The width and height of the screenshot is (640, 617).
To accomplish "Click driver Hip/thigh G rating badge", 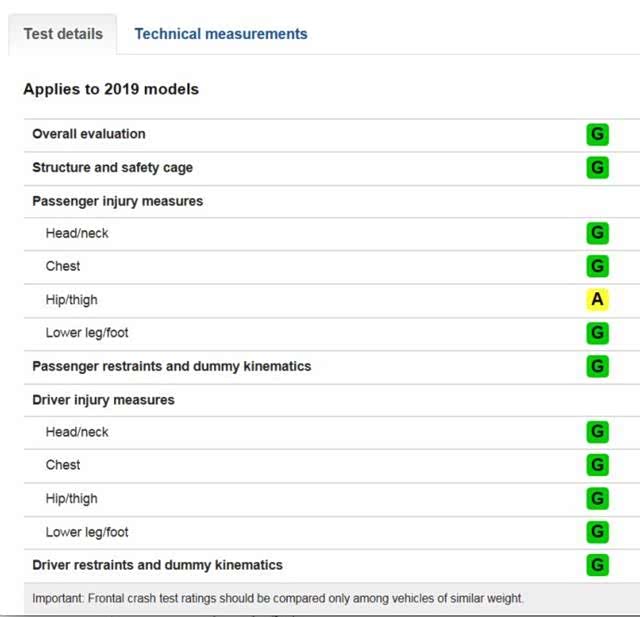I will [x=597, y=498].
